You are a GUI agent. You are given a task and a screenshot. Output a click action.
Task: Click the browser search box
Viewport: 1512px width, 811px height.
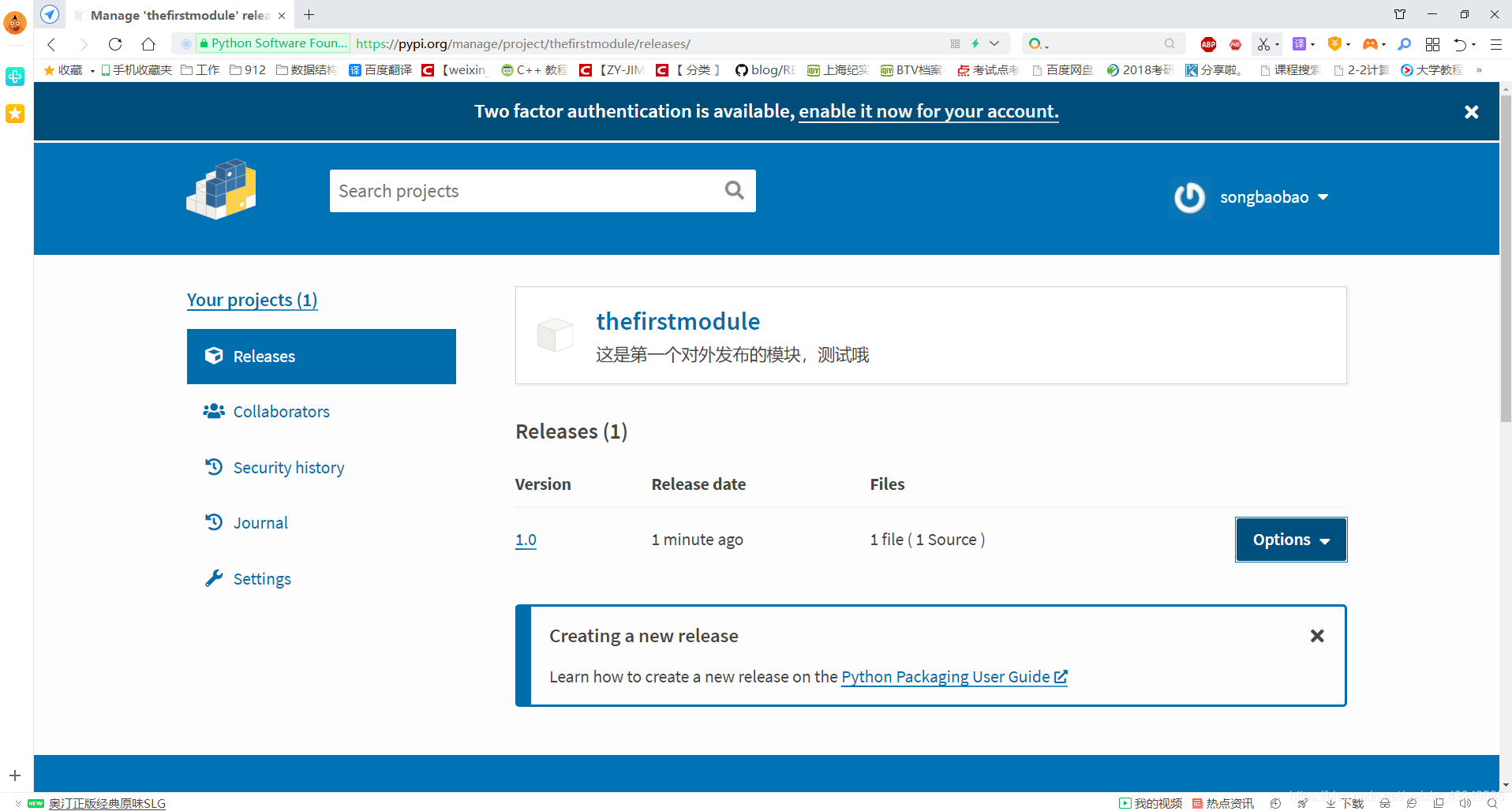point(1102,43)
